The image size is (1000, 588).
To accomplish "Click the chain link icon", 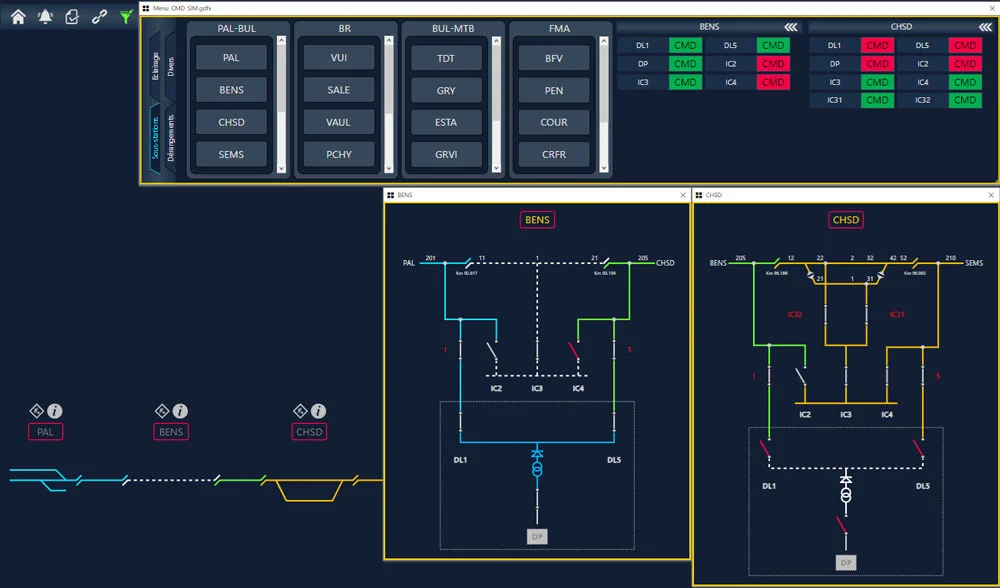I will (99, 16).
